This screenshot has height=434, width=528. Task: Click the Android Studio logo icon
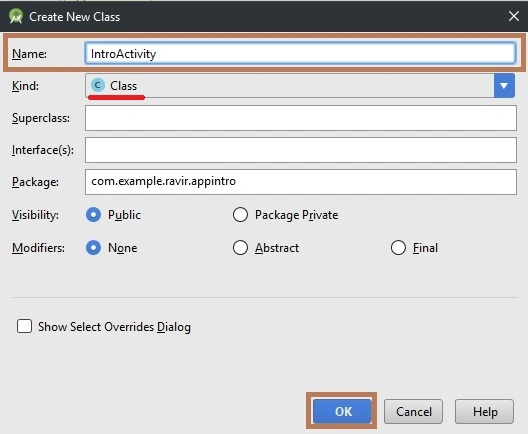coord(16,16)
